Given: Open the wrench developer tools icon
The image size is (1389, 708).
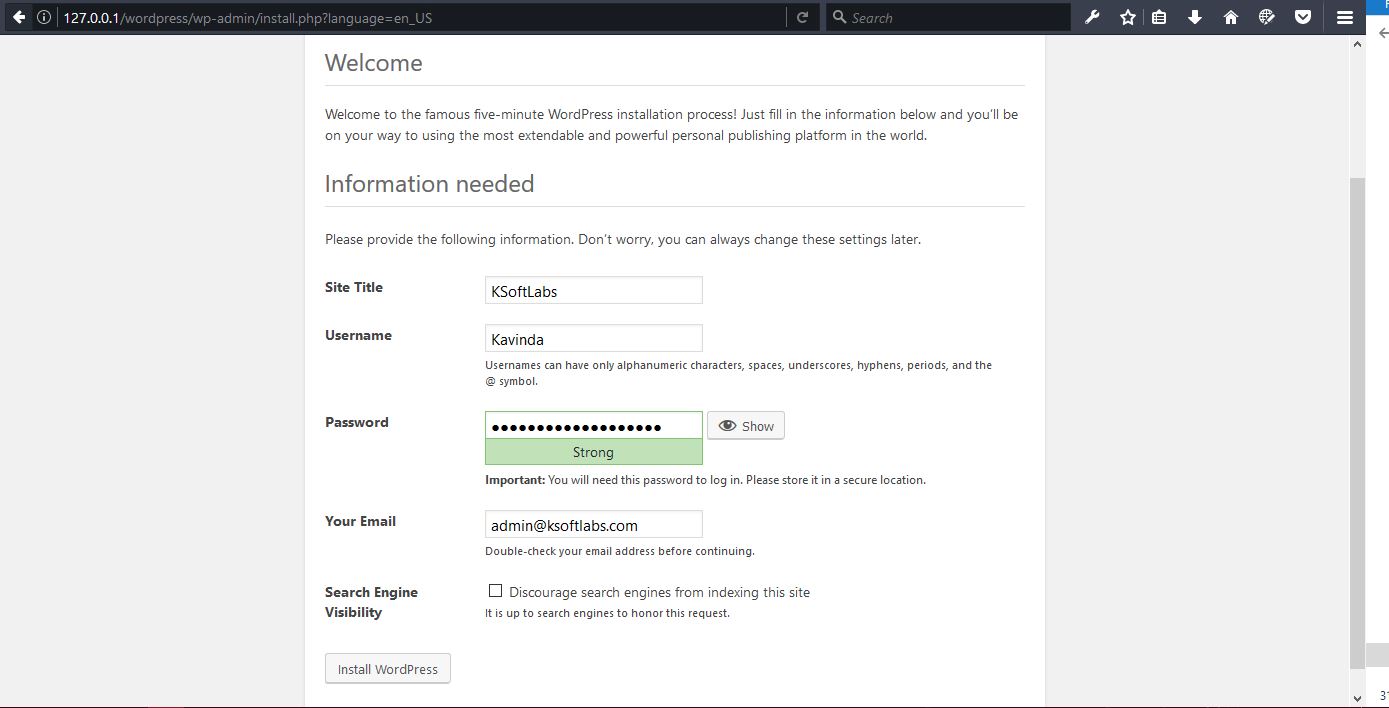Looking at the screenshot, I should [x=1092, y=17].
